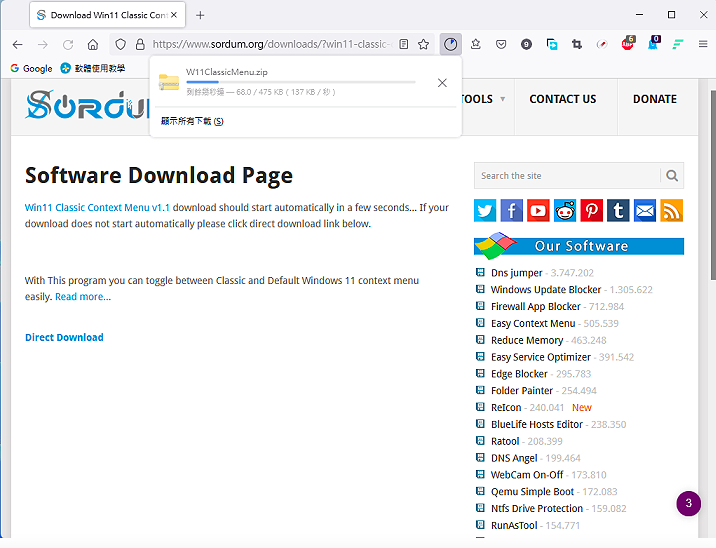
Task: Click the forward navigation arrow
Action: [x=42, y=44]
